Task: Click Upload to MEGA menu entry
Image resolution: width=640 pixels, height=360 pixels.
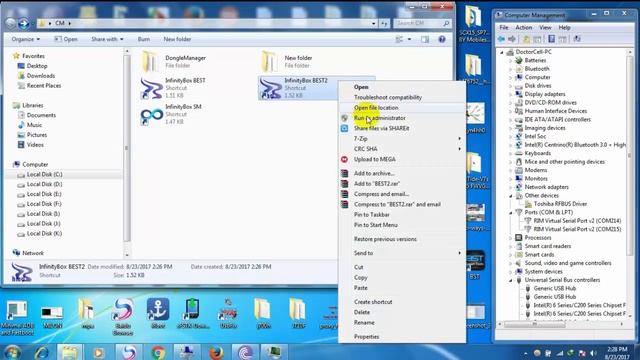Action: (x=375, y=159)
